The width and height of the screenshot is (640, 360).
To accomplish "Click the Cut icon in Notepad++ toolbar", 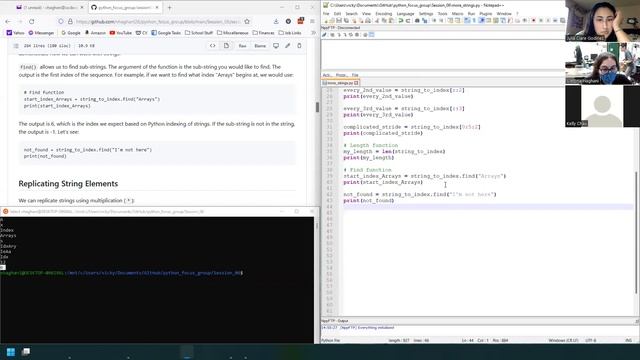I will point(376,20).
